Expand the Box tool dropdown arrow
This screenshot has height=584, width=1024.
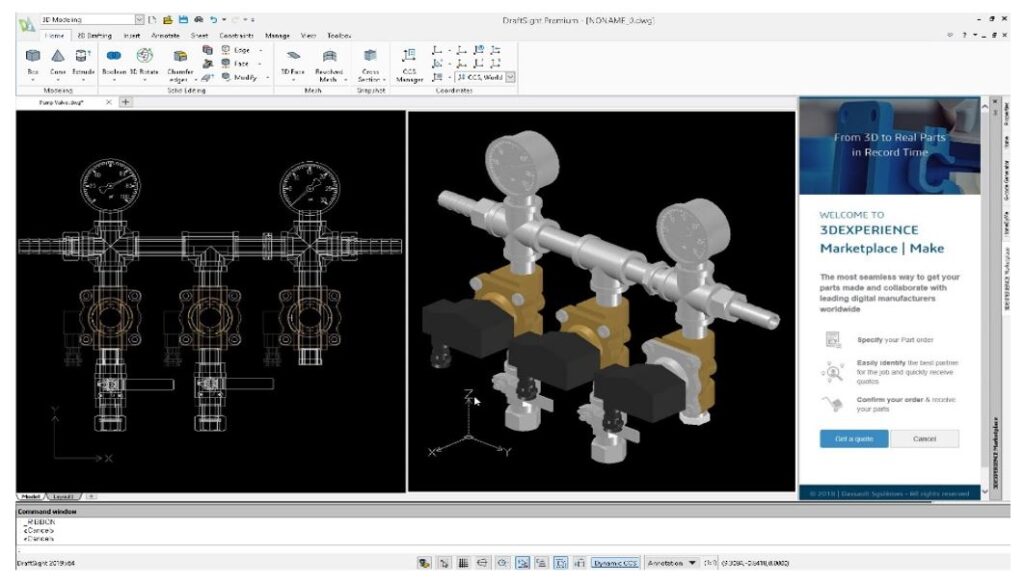[33, 80]
